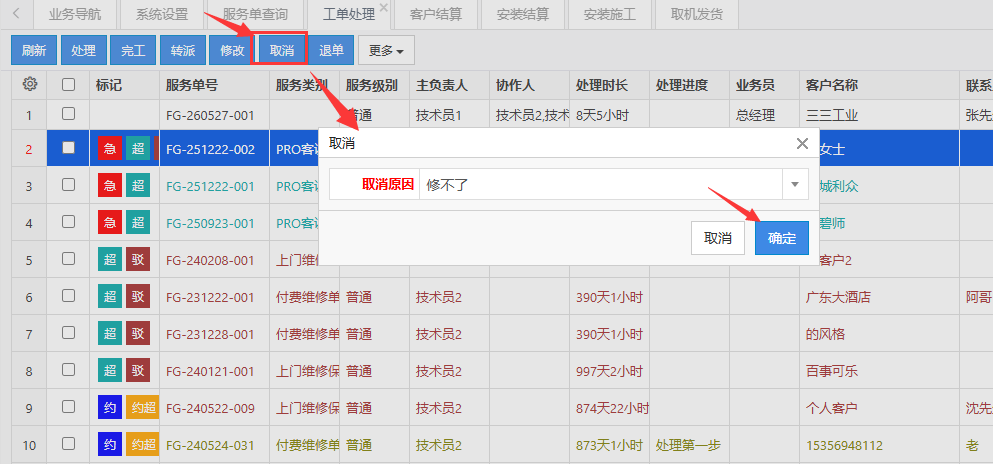Image resolution: width=993 pixels, height=464 pixels.
Task: Open the 更多 dropdown menu
Action: point(386,51)
